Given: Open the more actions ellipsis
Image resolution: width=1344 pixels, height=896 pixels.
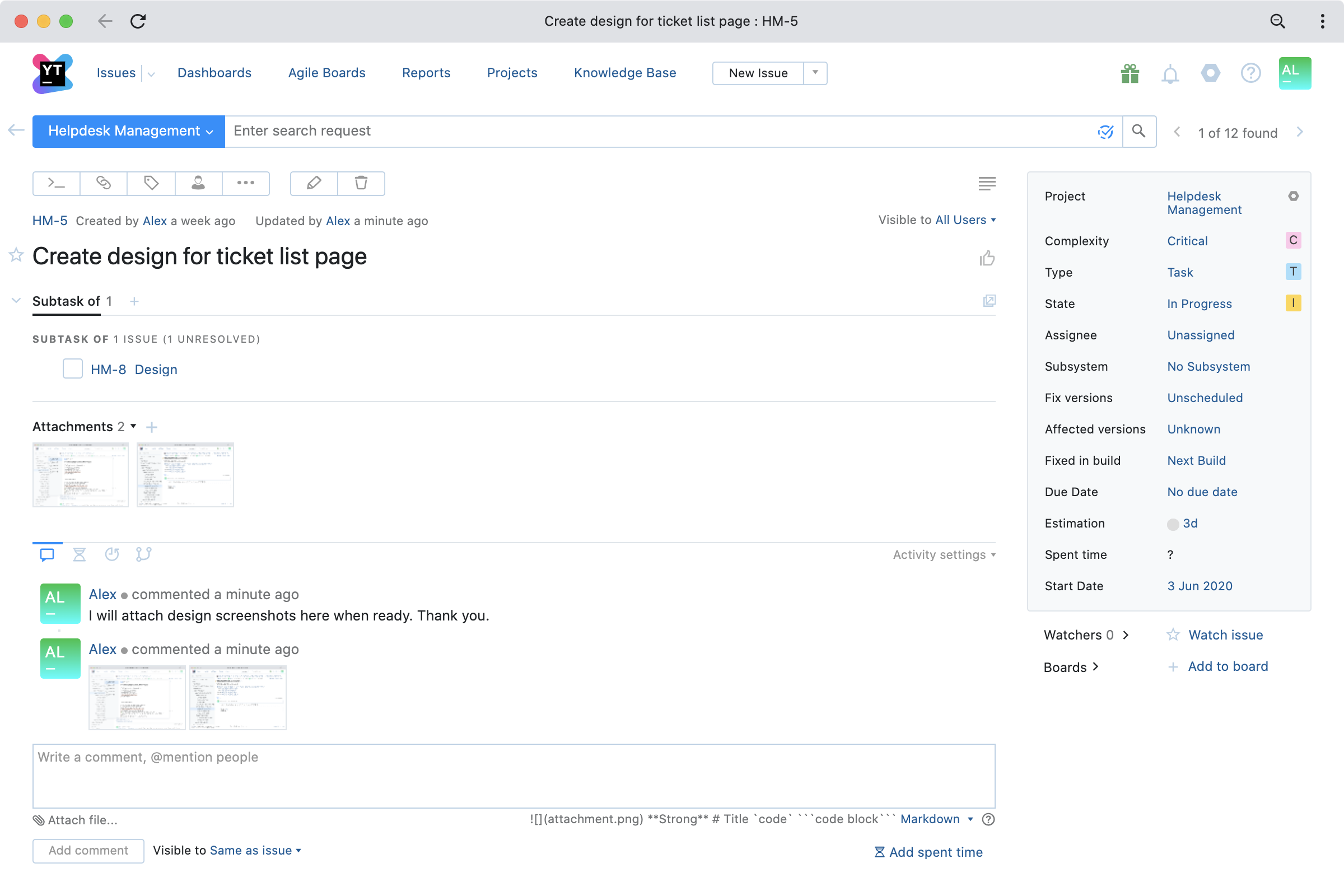Looking at the screenshot, I should click(246, 184).
